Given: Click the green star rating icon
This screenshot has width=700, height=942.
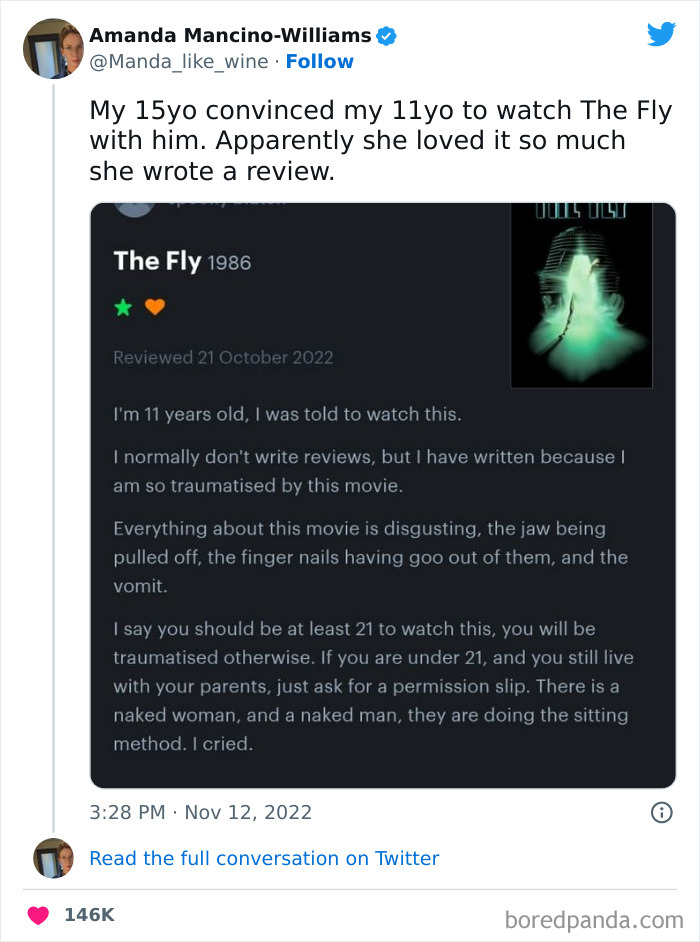Looking at the screenshot, I should (x=123, y=308).
